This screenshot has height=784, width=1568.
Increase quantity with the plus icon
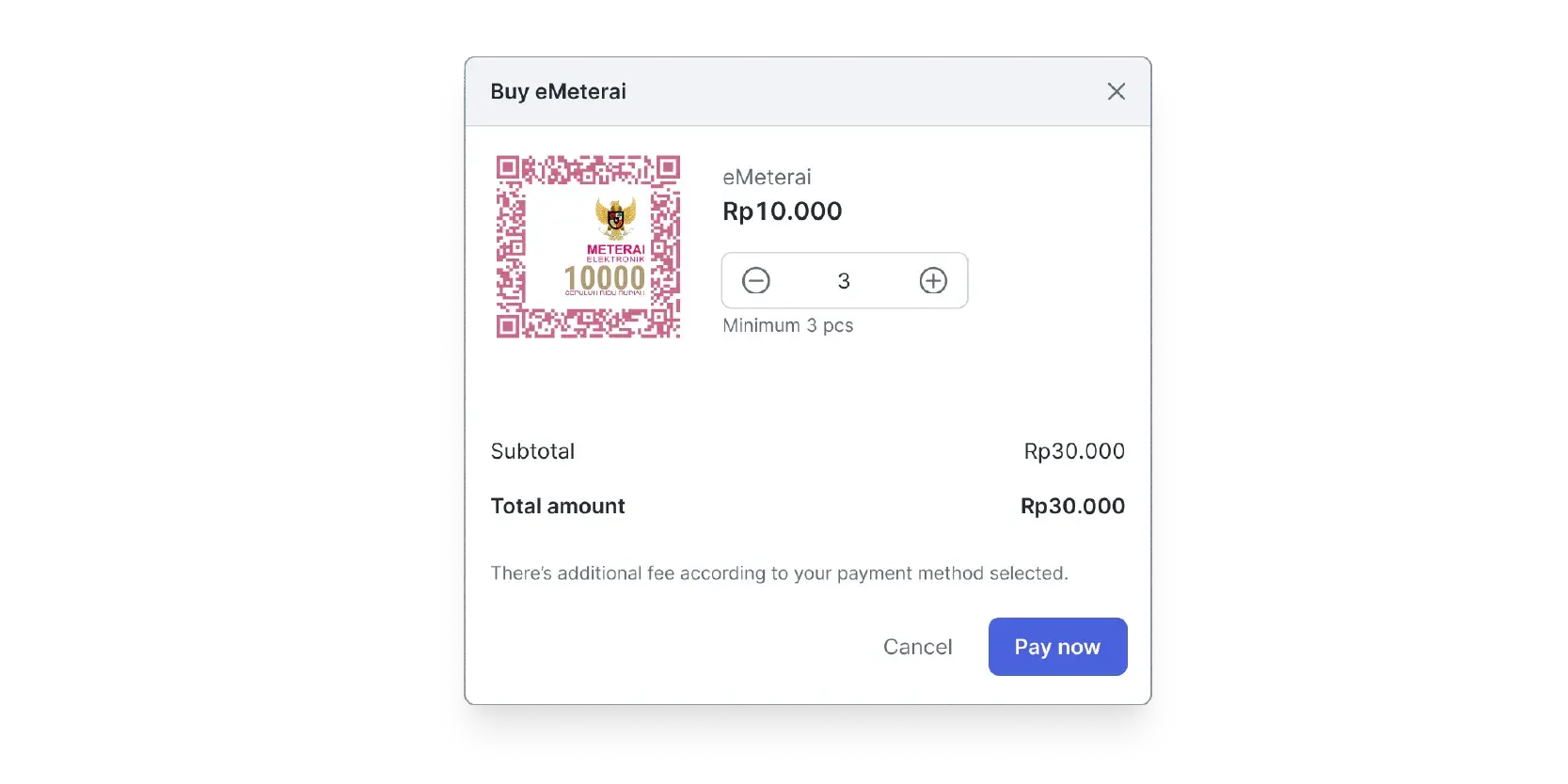[x=933, y=280]
